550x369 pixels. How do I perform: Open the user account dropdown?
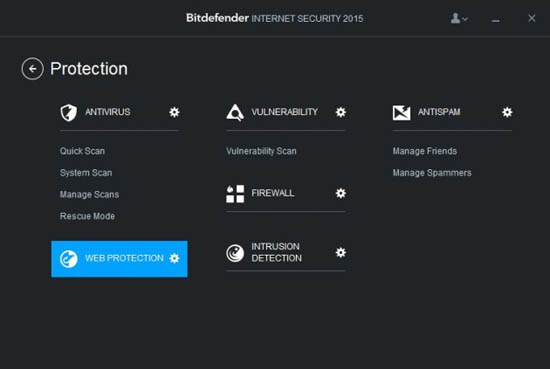tap(459, 18)
